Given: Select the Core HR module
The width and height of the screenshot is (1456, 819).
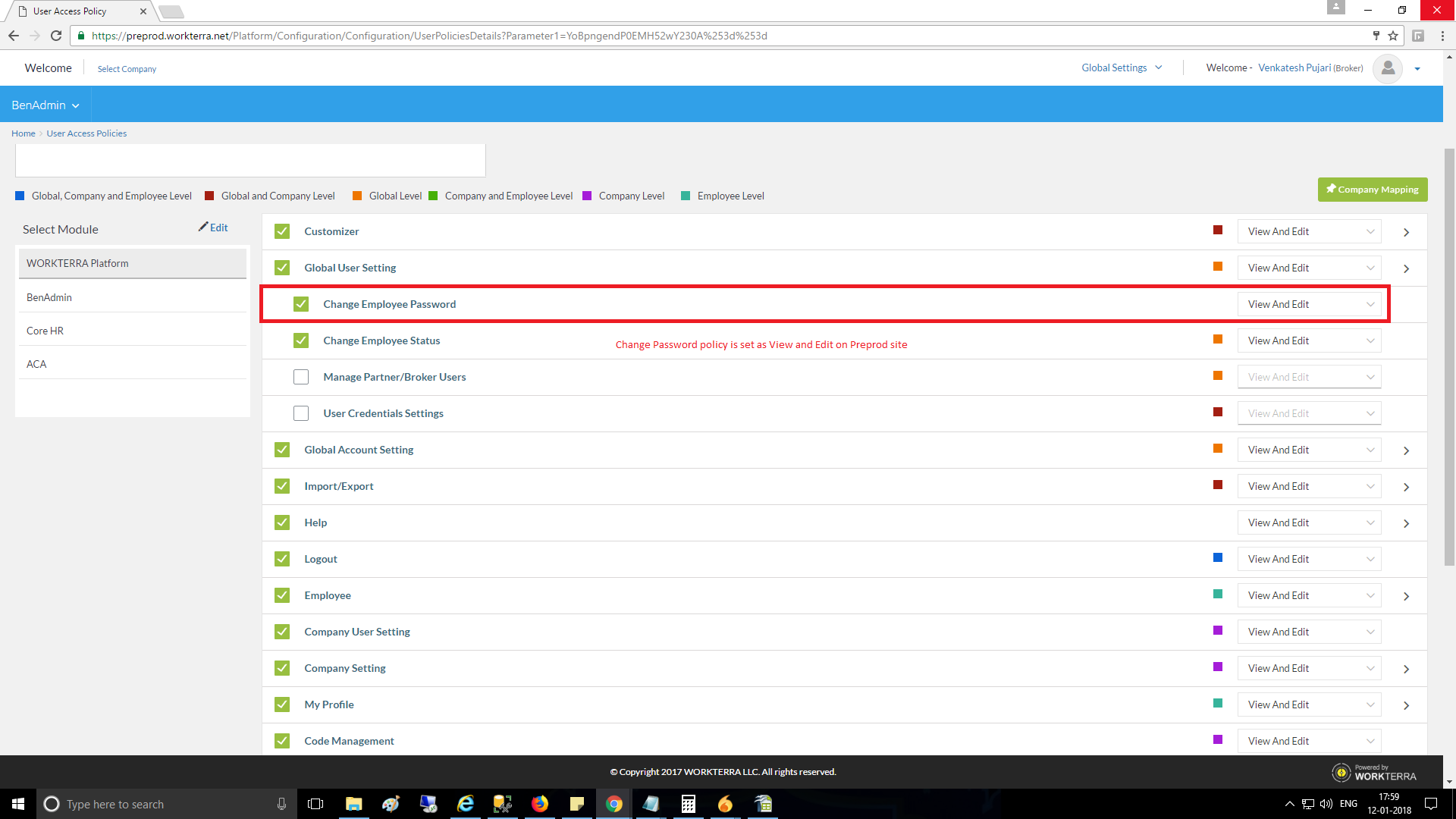Looking at the screenshot, I should 45,331.
